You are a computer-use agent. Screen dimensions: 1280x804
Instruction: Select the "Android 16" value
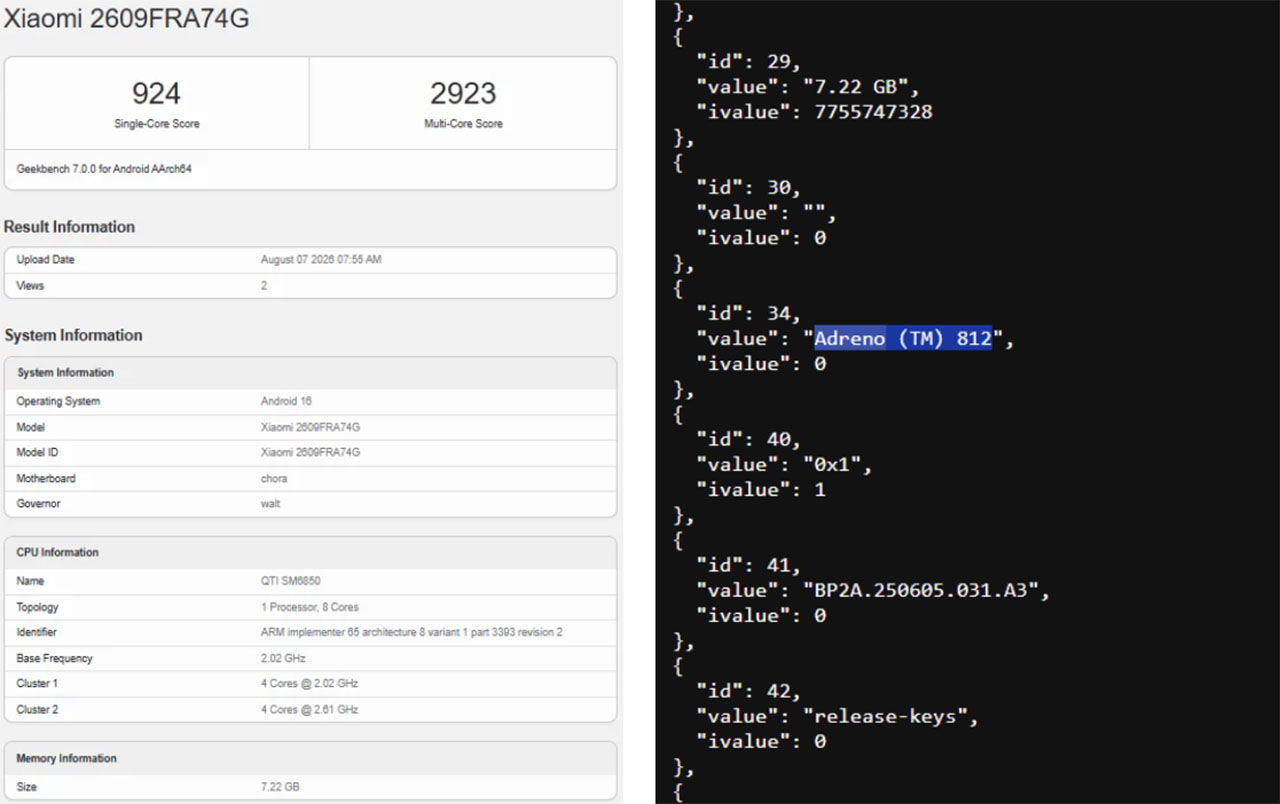[286, 402]
